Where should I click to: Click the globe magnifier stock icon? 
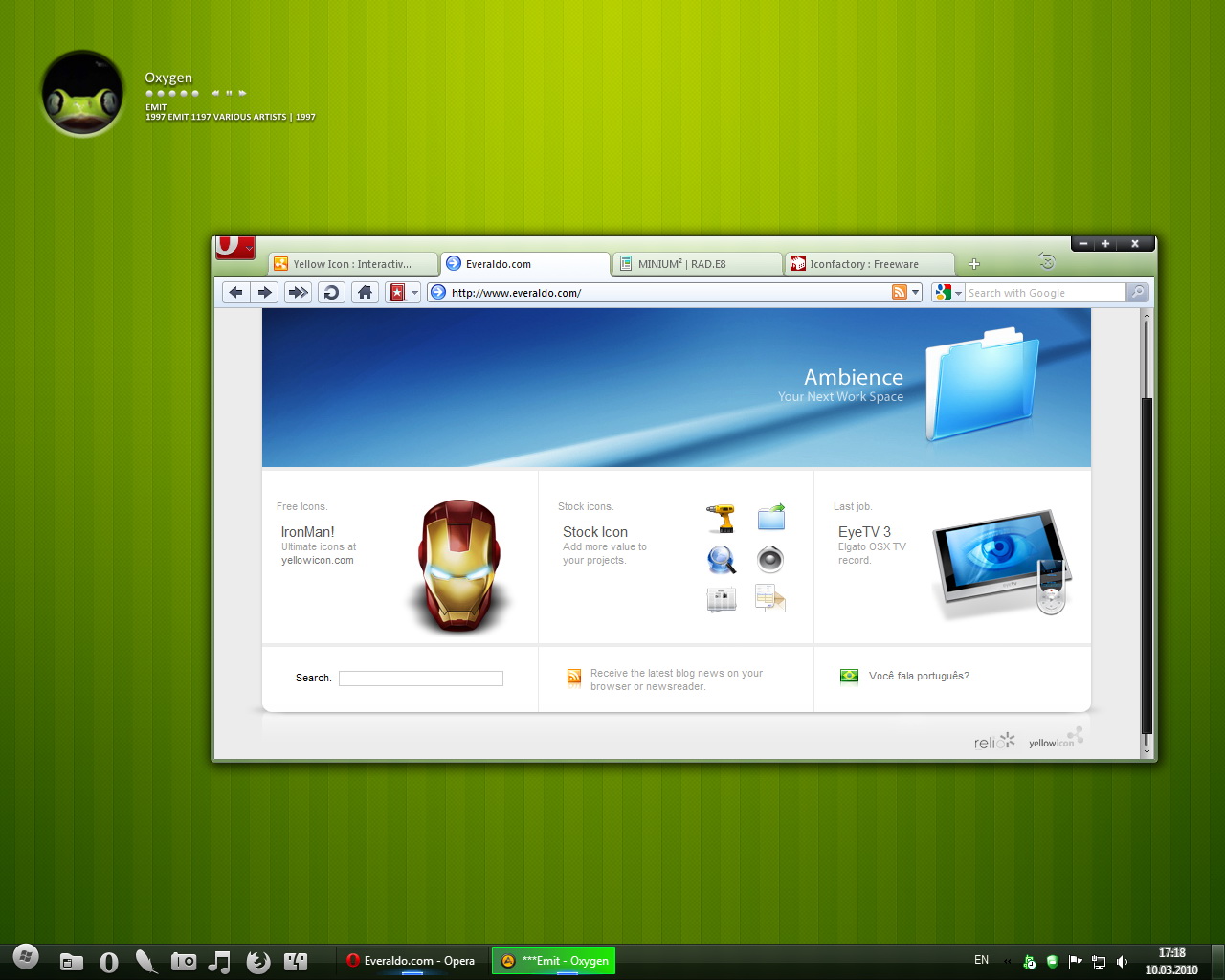pos(722,559)
